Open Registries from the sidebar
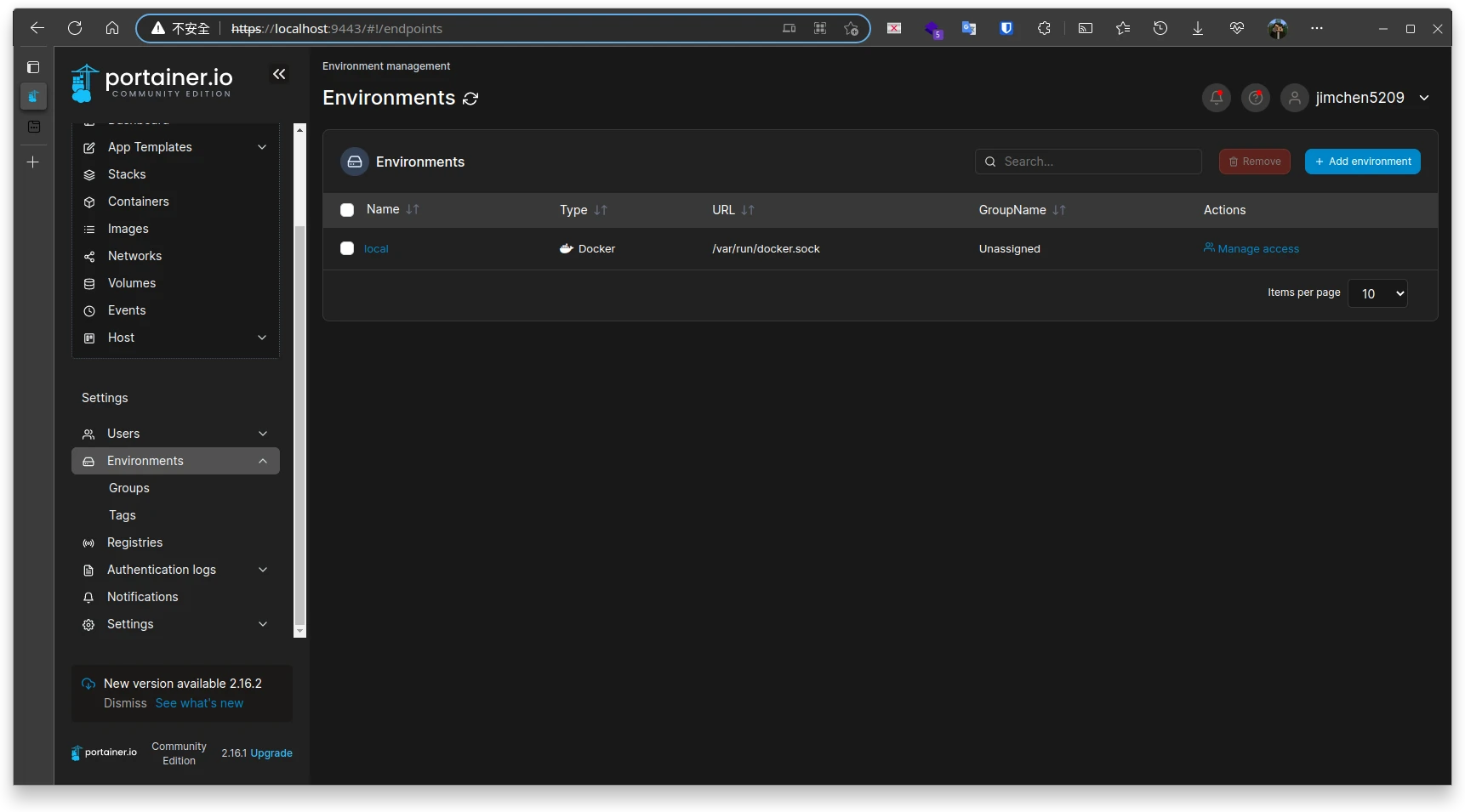This screenshot has height=812, width=1465. [134, 542]
